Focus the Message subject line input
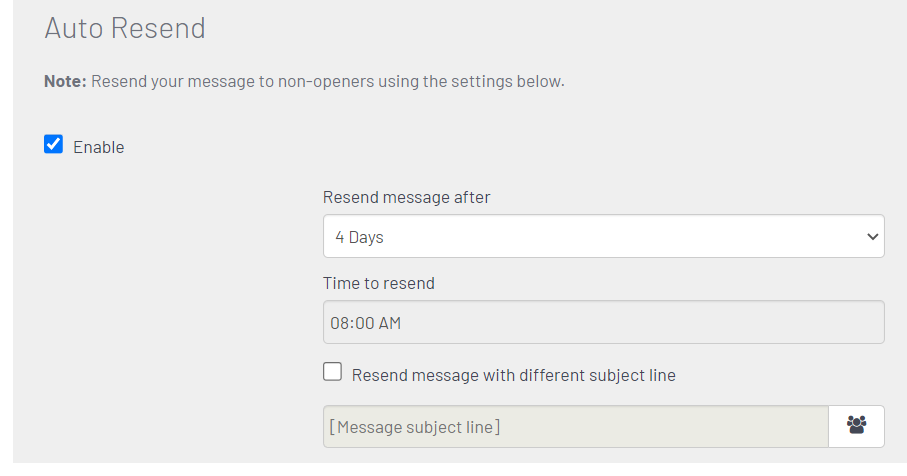 click(575, 427)
